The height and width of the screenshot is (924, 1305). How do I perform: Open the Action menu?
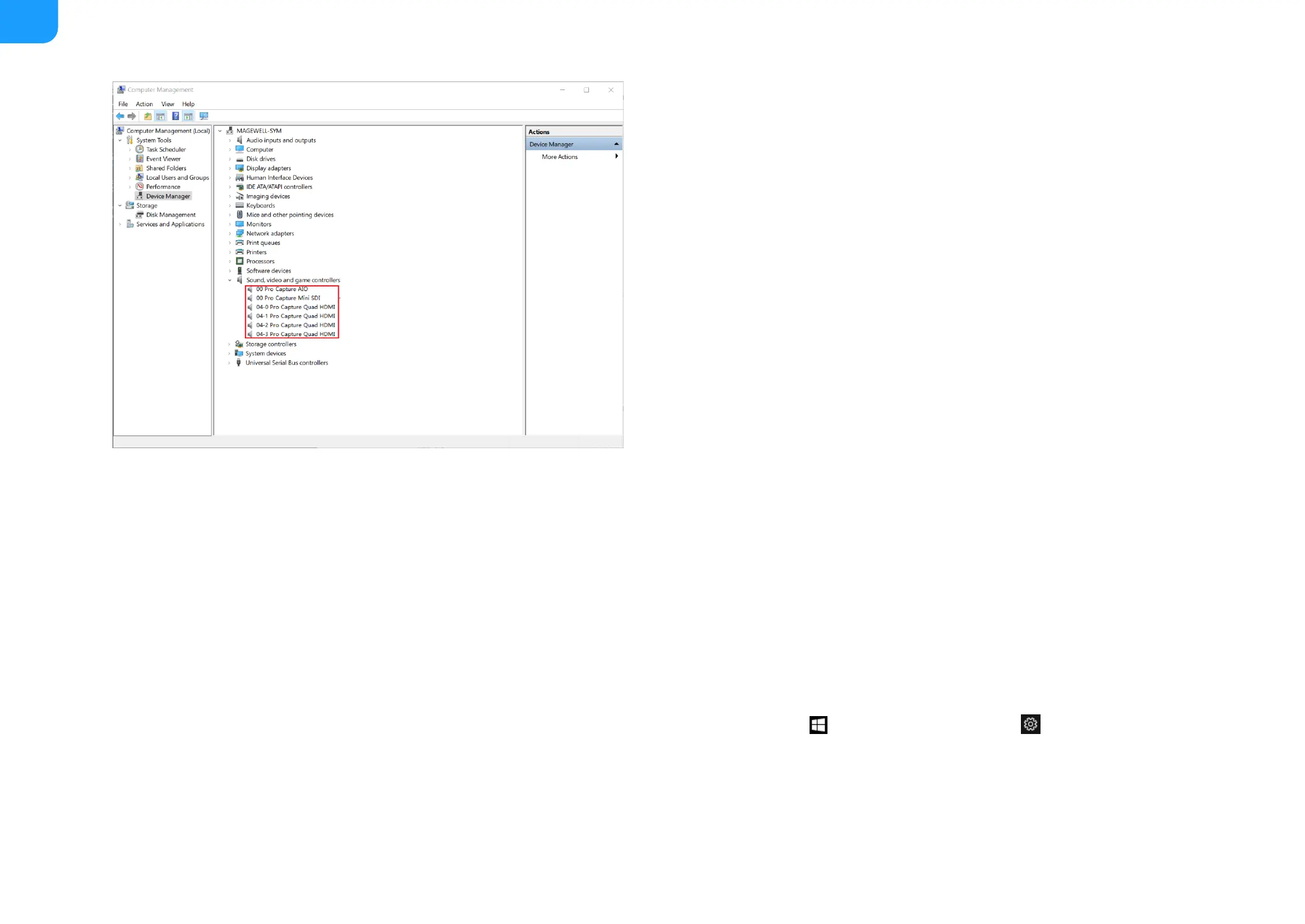tap(144, 104)
